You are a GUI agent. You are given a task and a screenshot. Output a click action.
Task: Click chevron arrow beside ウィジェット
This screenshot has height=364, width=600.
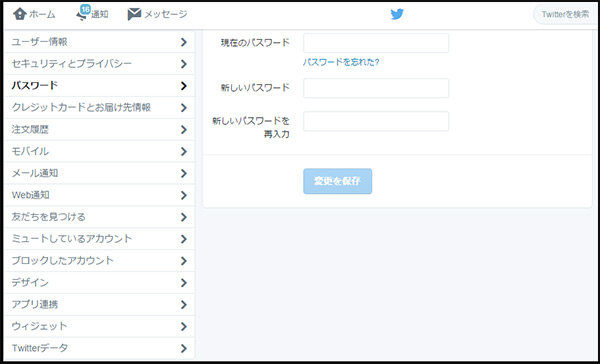184,327
